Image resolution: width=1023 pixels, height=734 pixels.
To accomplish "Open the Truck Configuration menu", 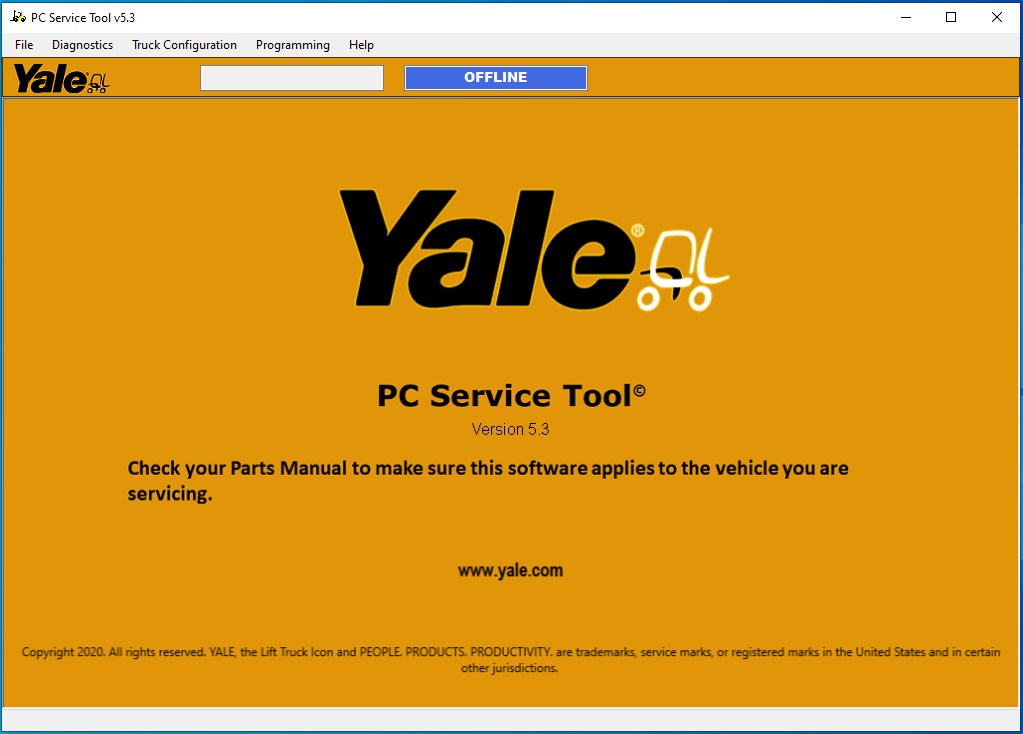I will pos(184,44).
